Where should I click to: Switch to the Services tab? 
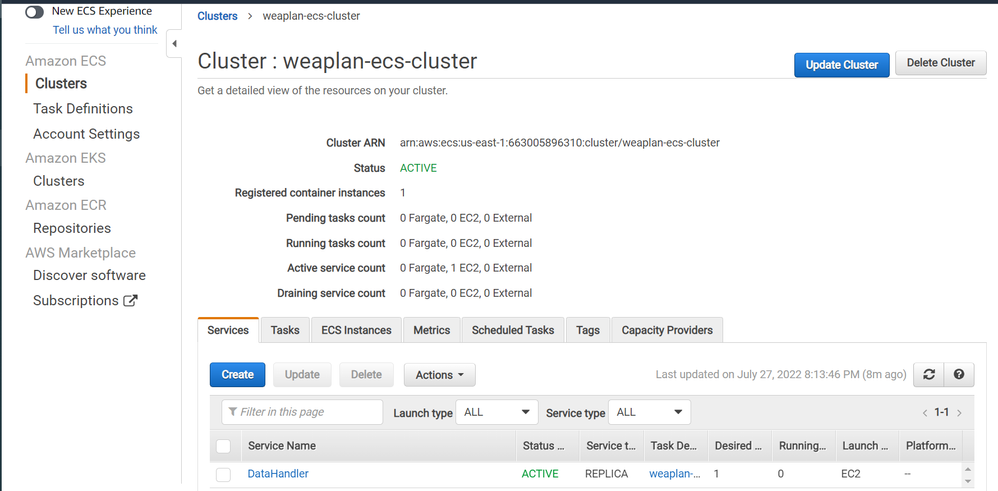[x=228, y=330]
